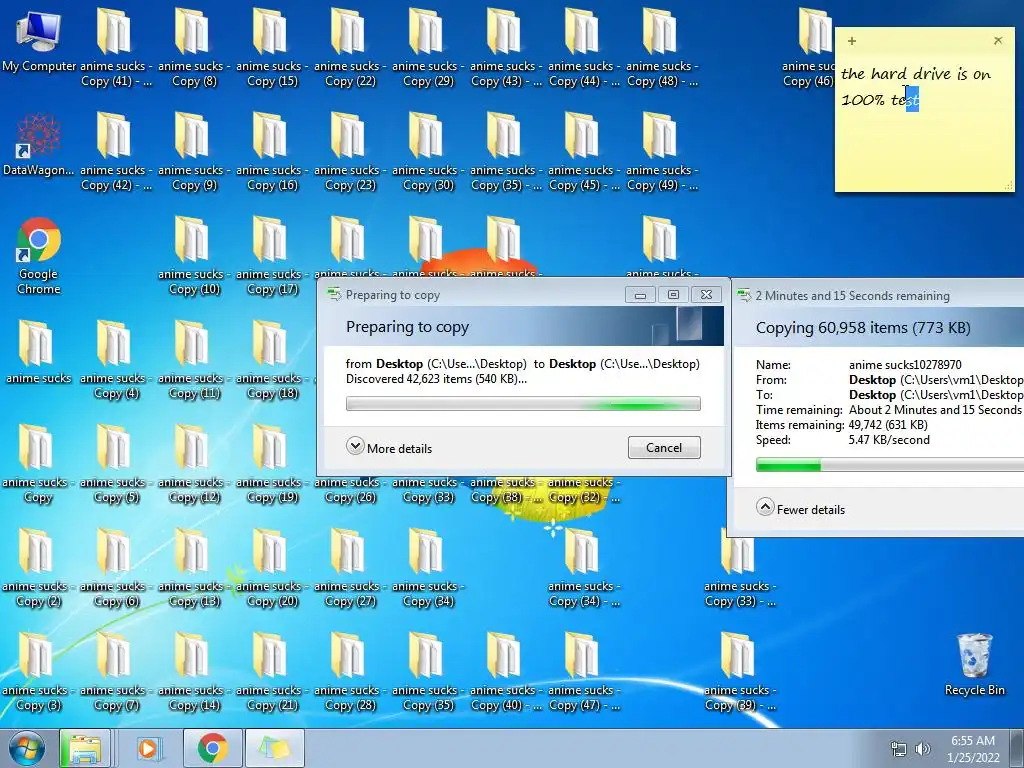Show the clock showing 6:55 AM
Screen dimensions: 1024x768
(973, 748)
